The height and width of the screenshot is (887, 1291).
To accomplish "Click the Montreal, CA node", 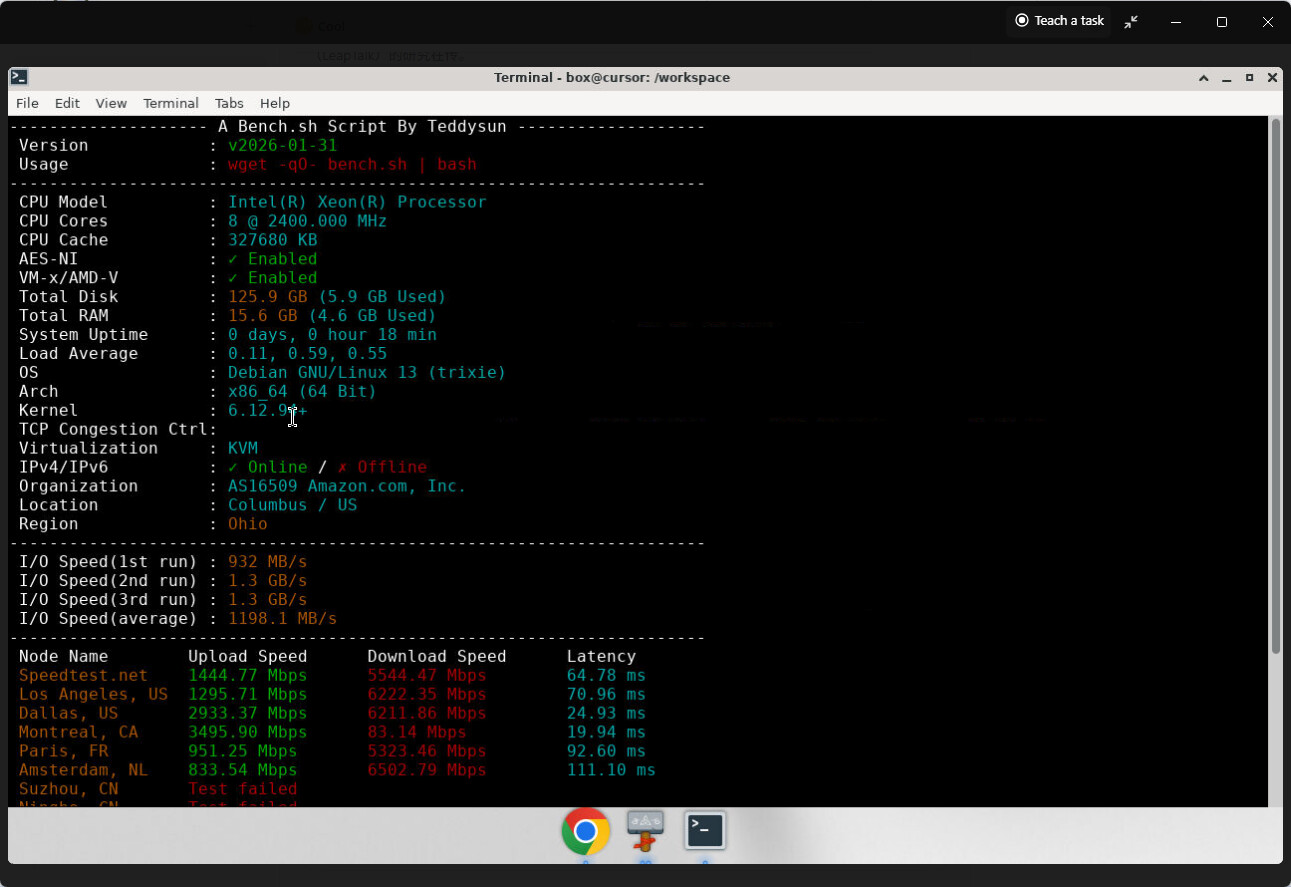I will [x=78, y=733].
